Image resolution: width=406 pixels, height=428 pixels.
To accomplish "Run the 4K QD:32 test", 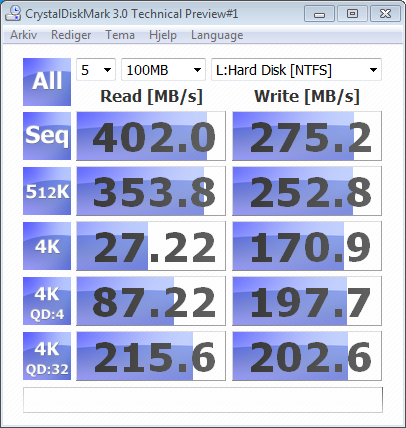I will pos(47,356).
